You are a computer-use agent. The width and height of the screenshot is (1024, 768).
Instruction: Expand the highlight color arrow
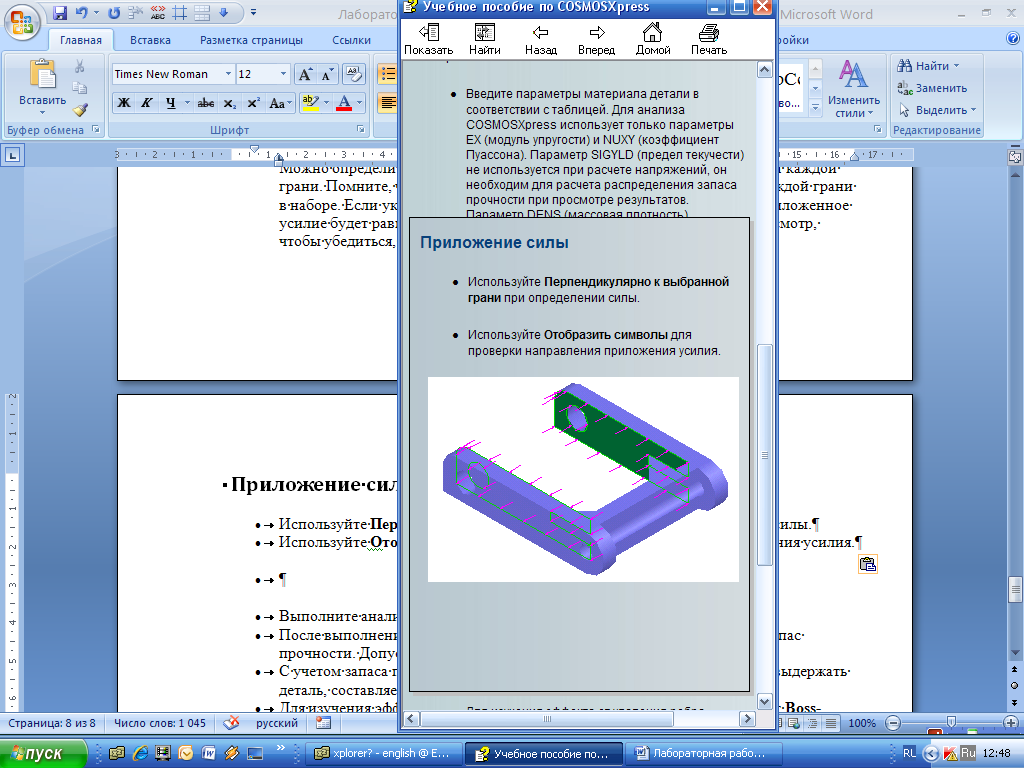(x=327, y=103)
